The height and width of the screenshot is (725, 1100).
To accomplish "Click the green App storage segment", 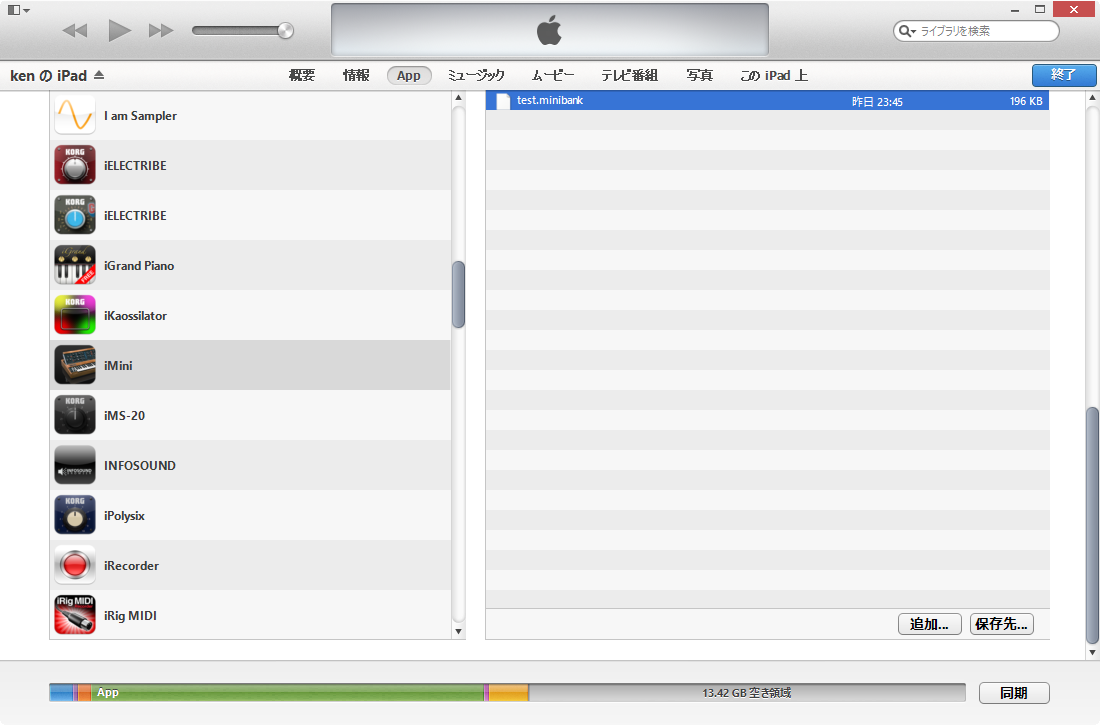I will click(x=288, y=693).
